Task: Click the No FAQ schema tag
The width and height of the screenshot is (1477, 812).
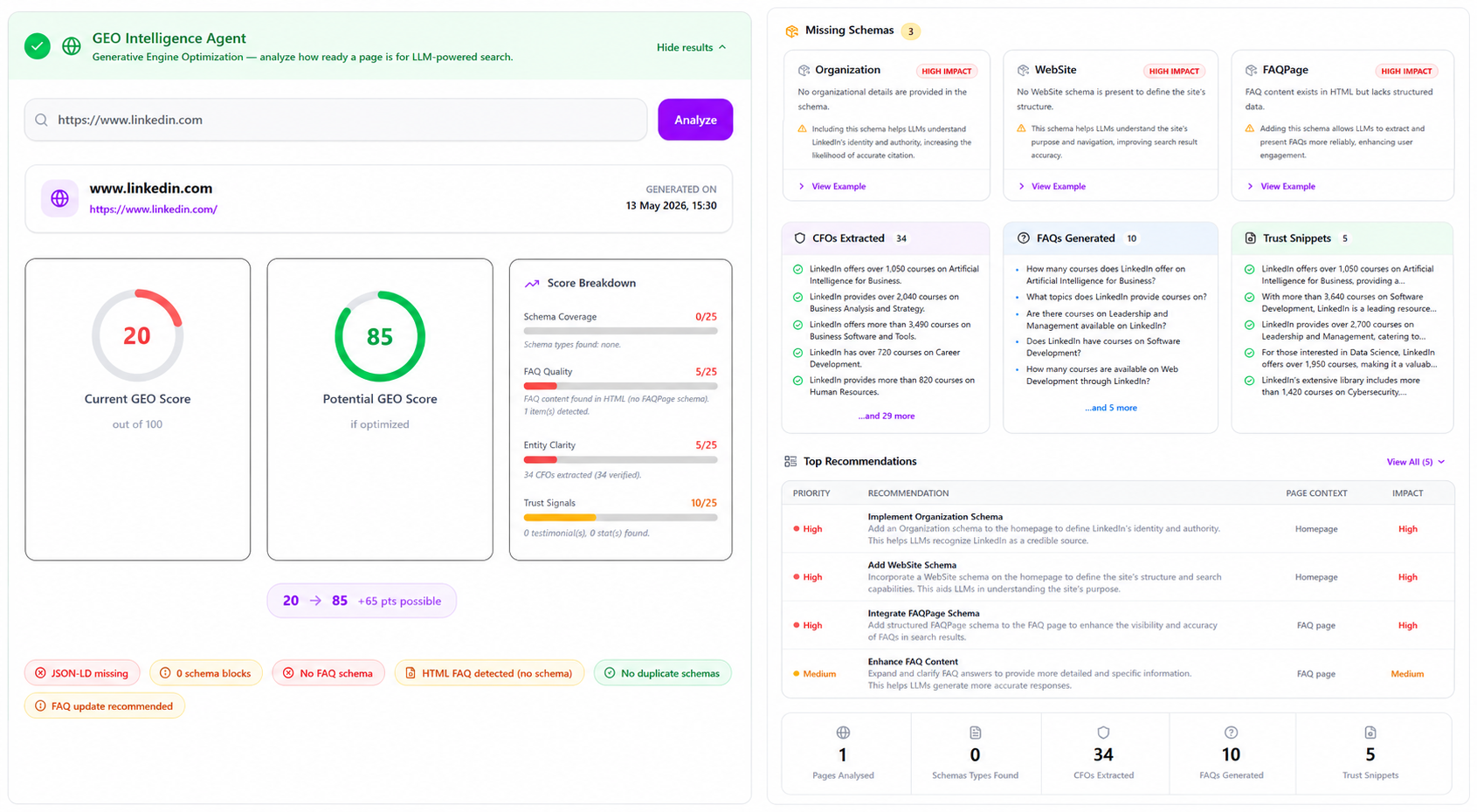Action: point(328,673)
